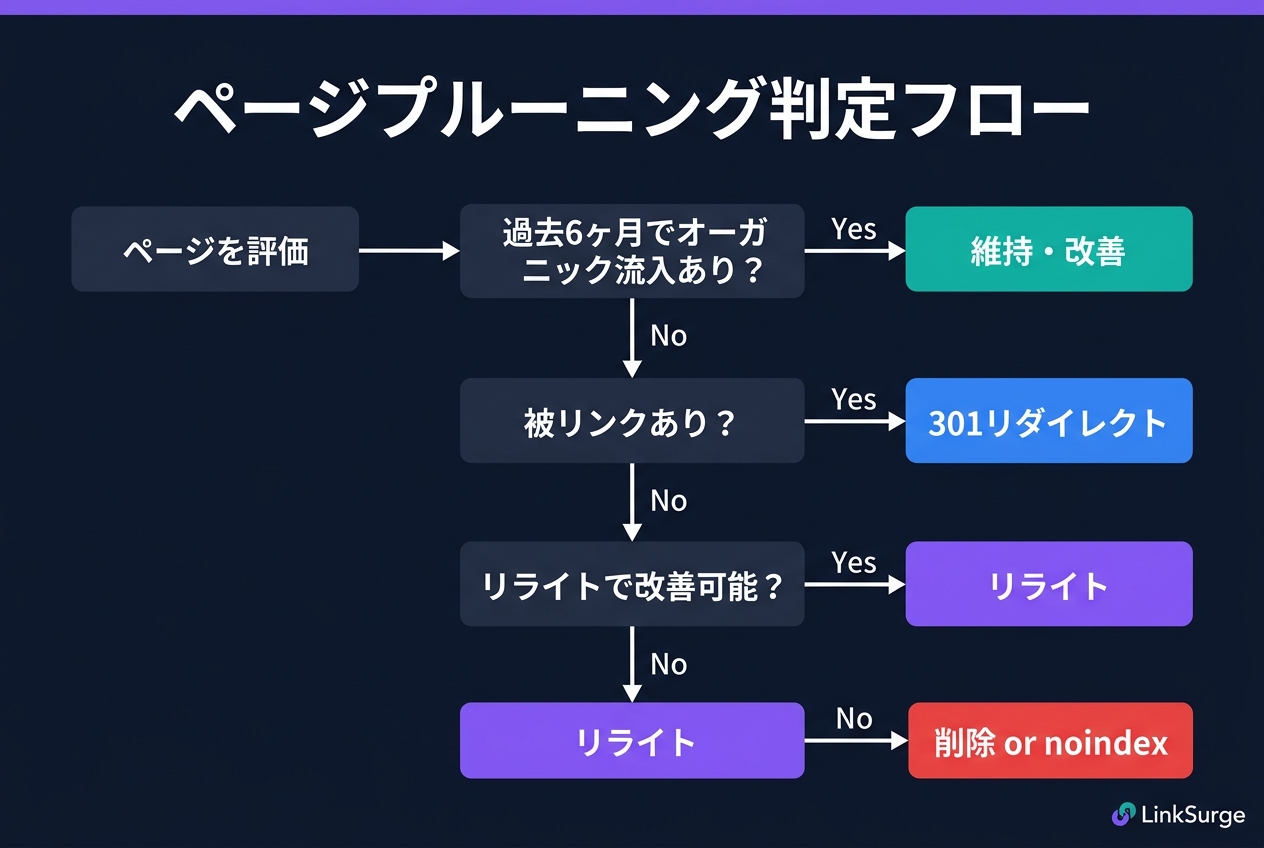
Task: Click the ページプルーニング判定フロー title
Action: point(631,108)
